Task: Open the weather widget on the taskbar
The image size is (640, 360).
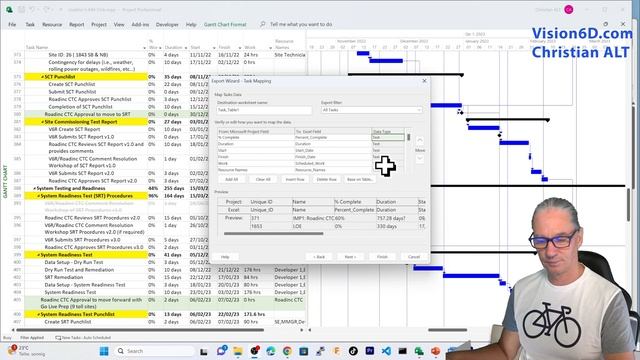Action: pyautogui.click(x=26, y=351)
